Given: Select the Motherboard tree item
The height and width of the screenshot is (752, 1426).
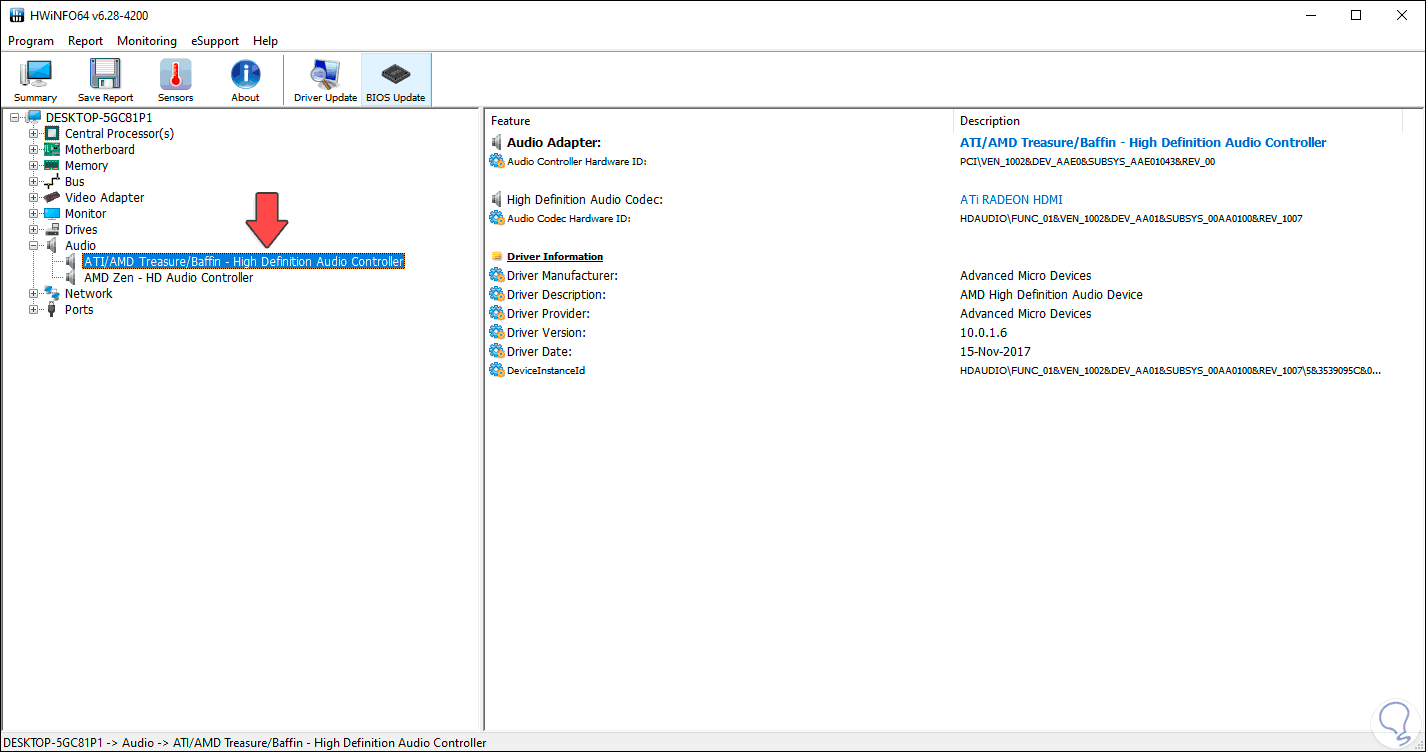Looking at the screenshot, I should tap(100, 150).
